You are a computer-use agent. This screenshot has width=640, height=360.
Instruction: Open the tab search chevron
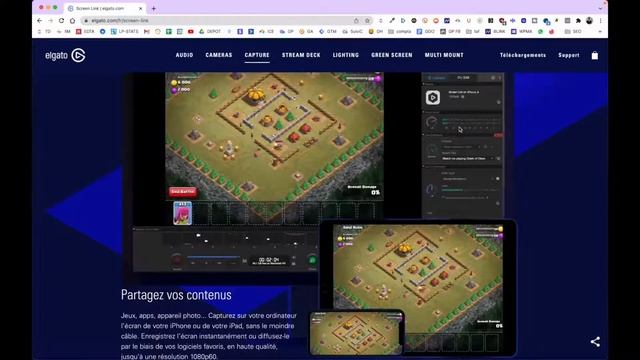[600, 8]
